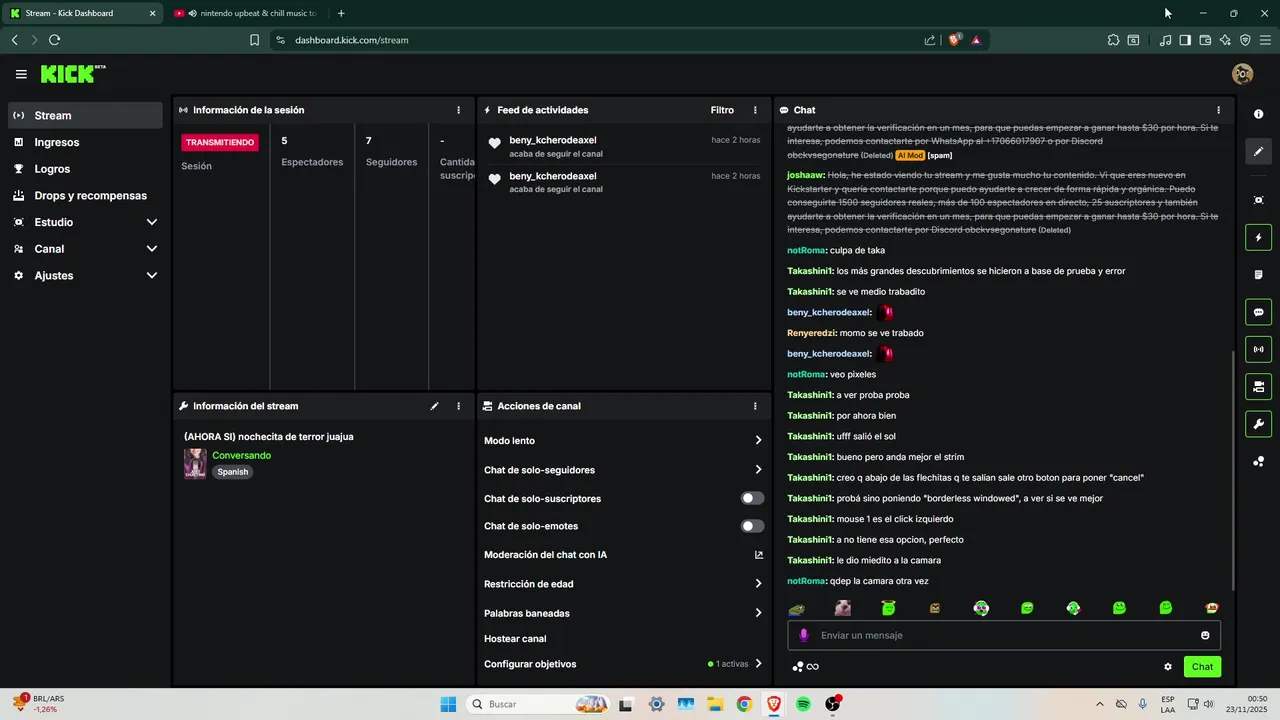Open Palabras baneadas settings

(x=624, y=613)
